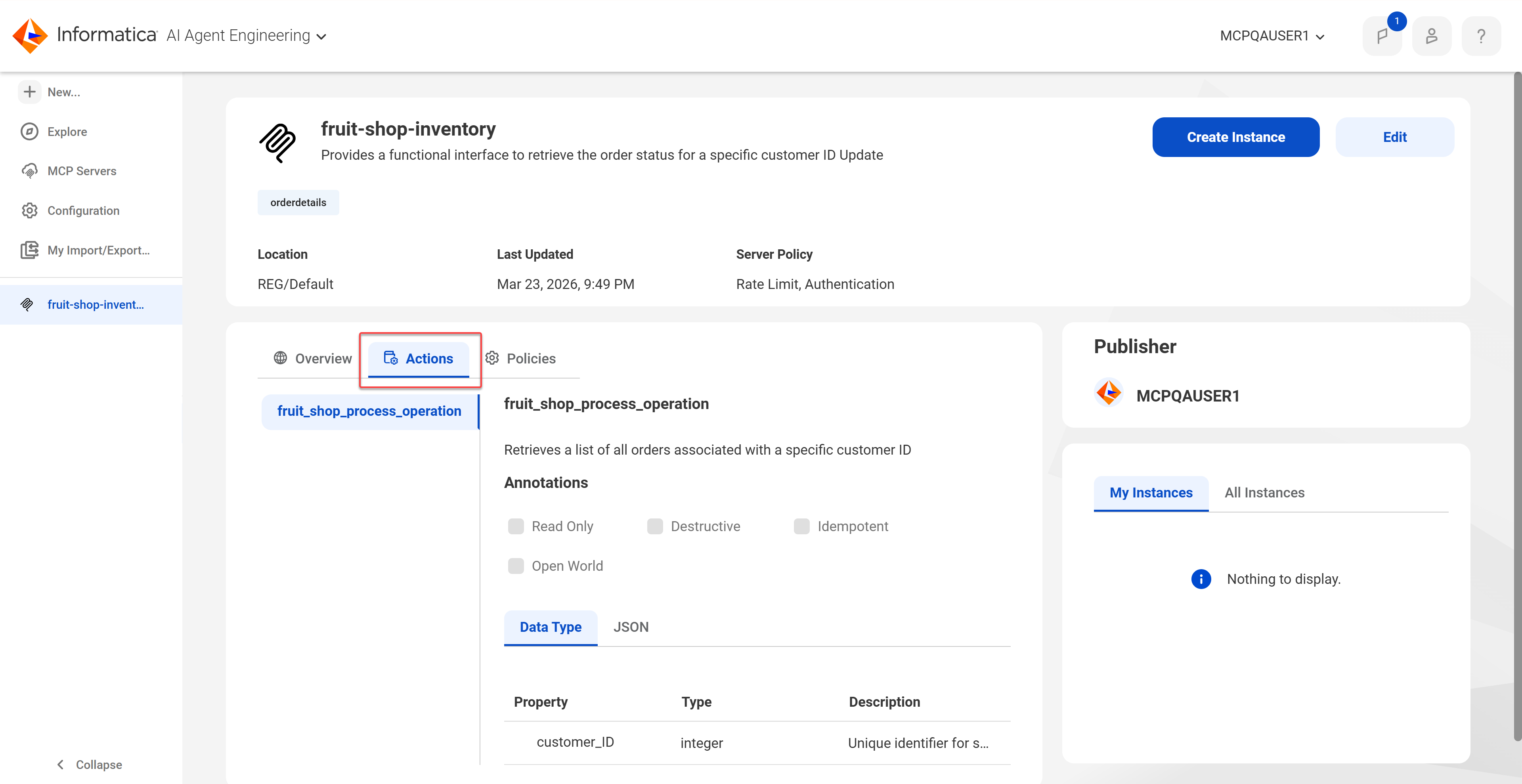The width and height of the screenshot is (1522, 784).
Task: Expand the AI Agent Engineering dropdown
Action: (x=246, y=36)
